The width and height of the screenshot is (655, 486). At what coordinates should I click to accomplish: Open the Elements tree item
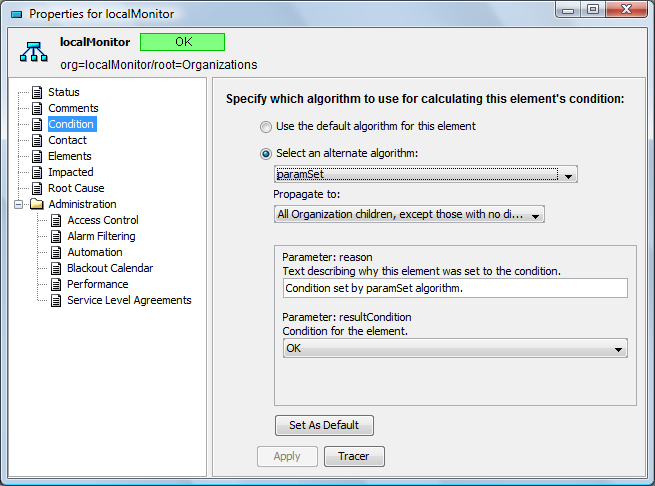69,156
